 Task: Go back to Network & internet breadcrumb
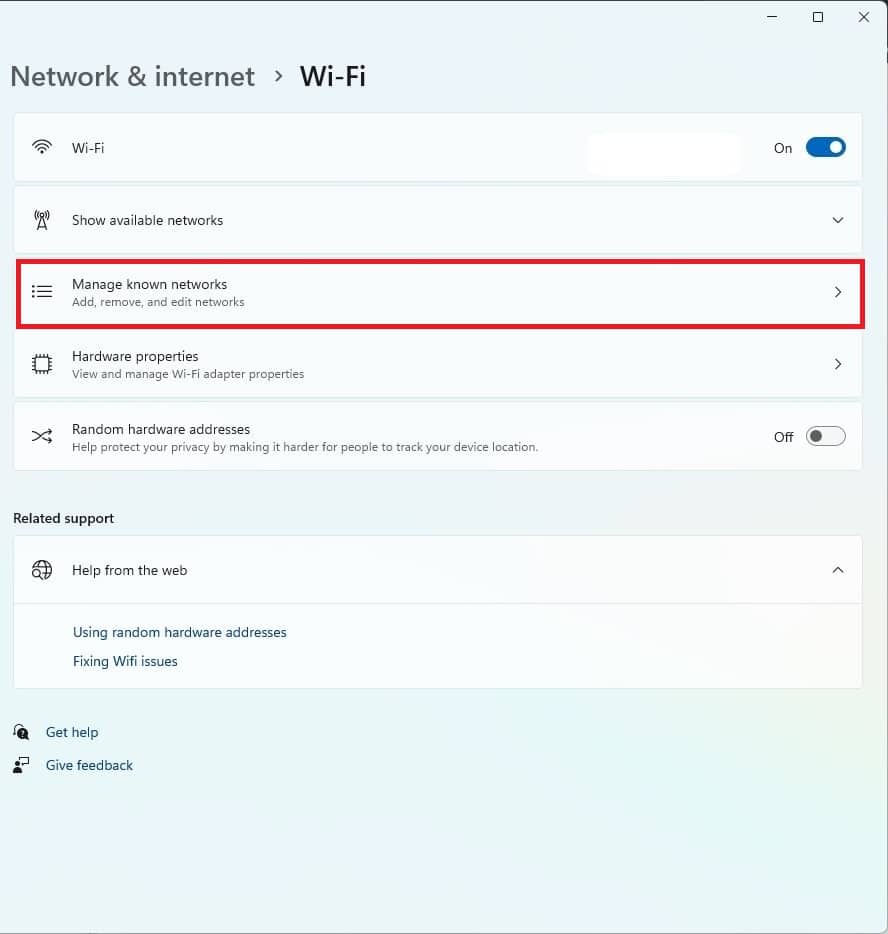133,77
